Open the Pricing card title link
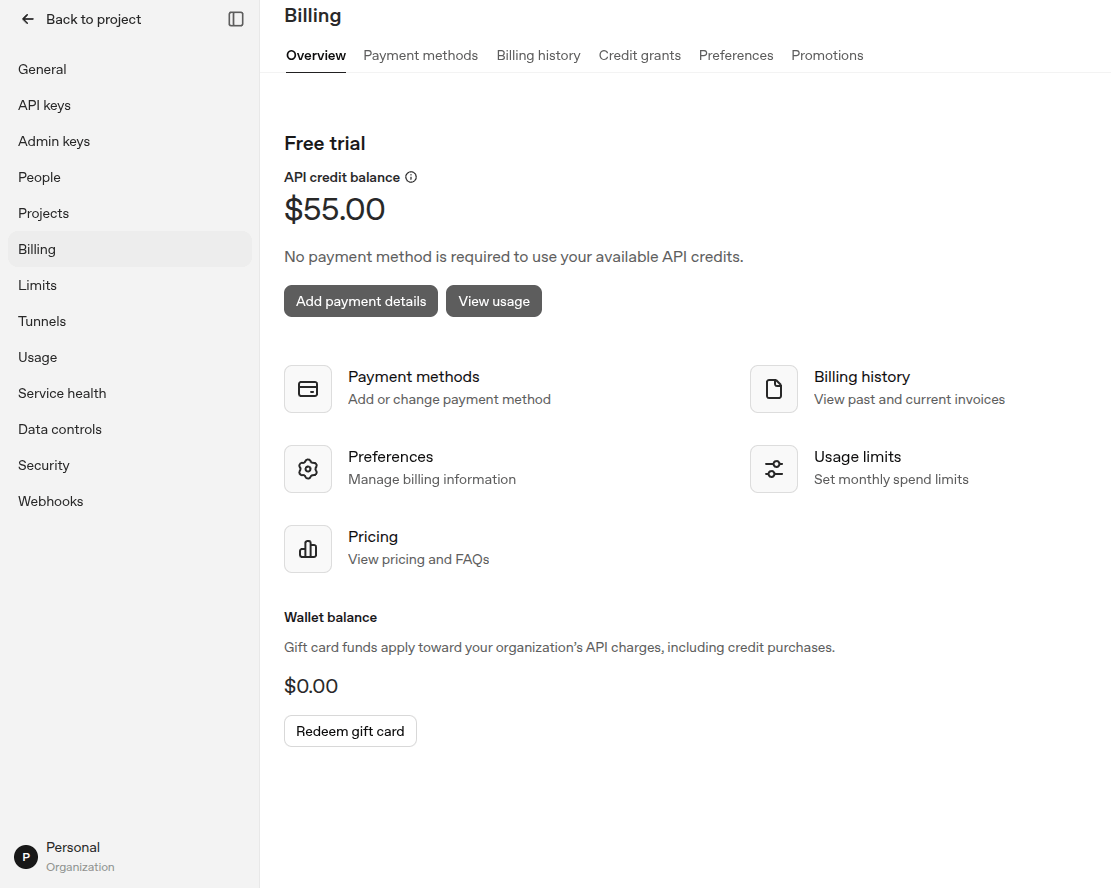 [373, 537]
